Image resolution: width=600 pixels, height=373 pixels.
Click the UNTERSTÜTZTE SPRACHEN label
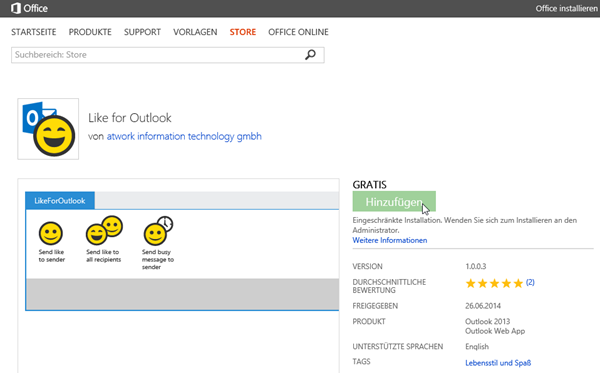(x=398, y=347)
